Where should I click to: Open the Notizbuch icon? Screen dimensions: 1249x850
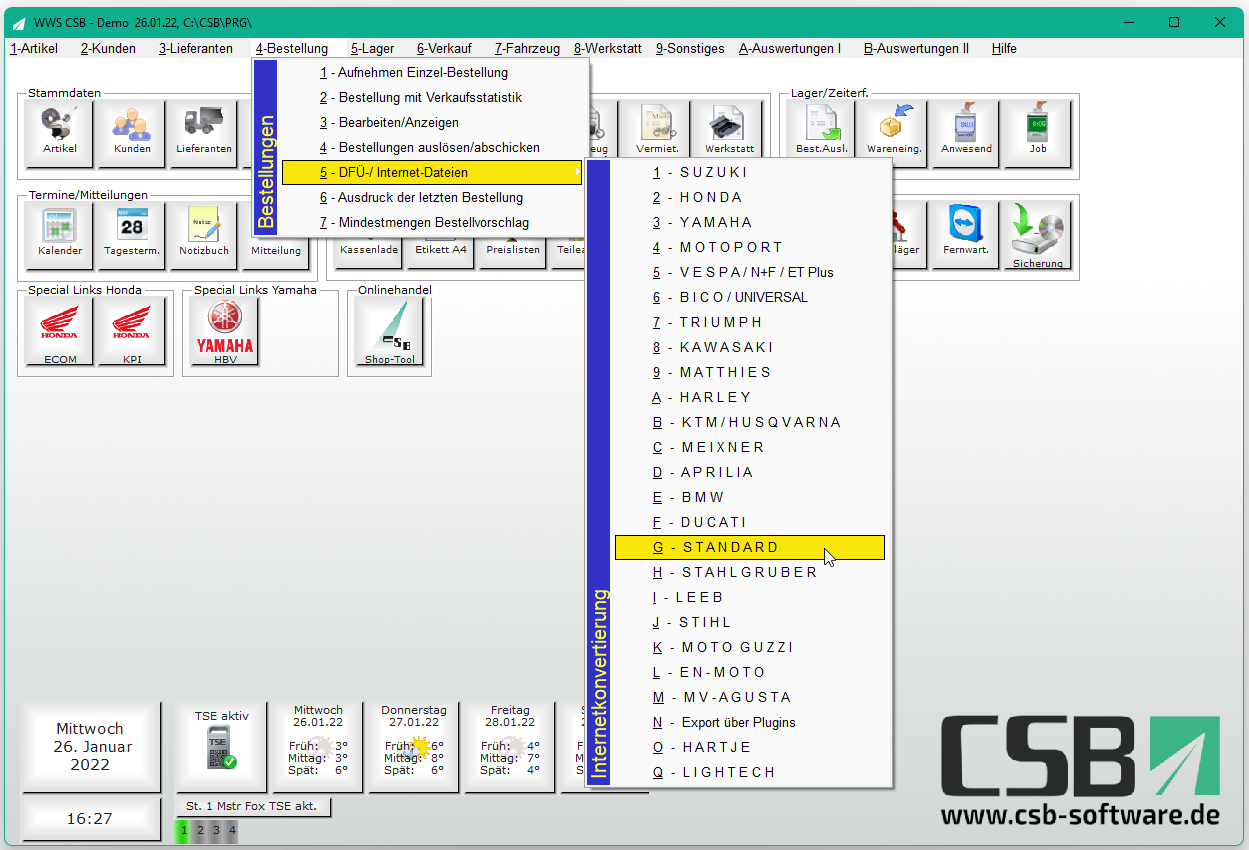coord(204,236)
